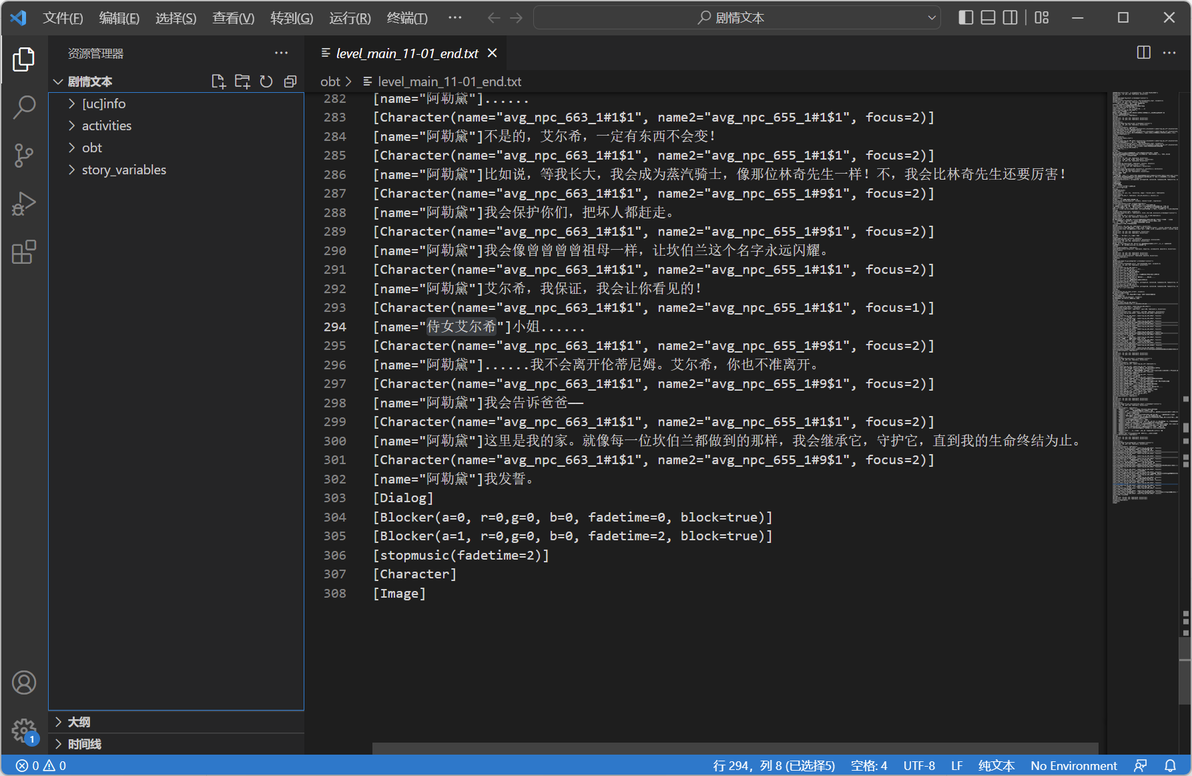Click the selected text 侍女艾尔希

tap(461, 327)
